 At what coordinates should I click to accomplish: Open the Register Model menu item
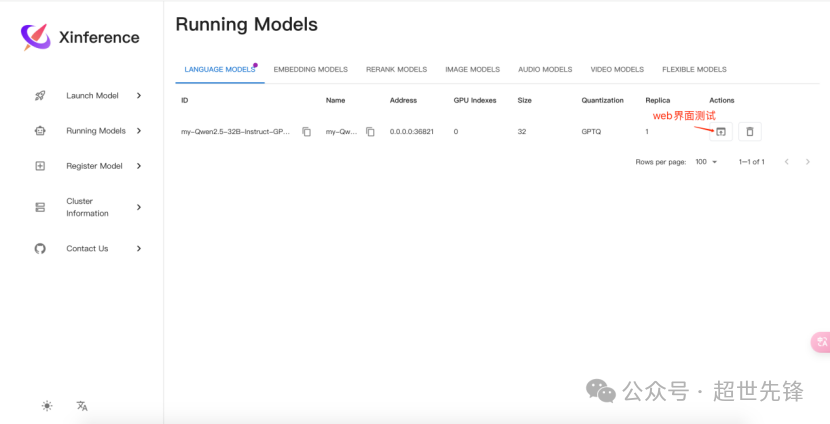coord(88,166)
